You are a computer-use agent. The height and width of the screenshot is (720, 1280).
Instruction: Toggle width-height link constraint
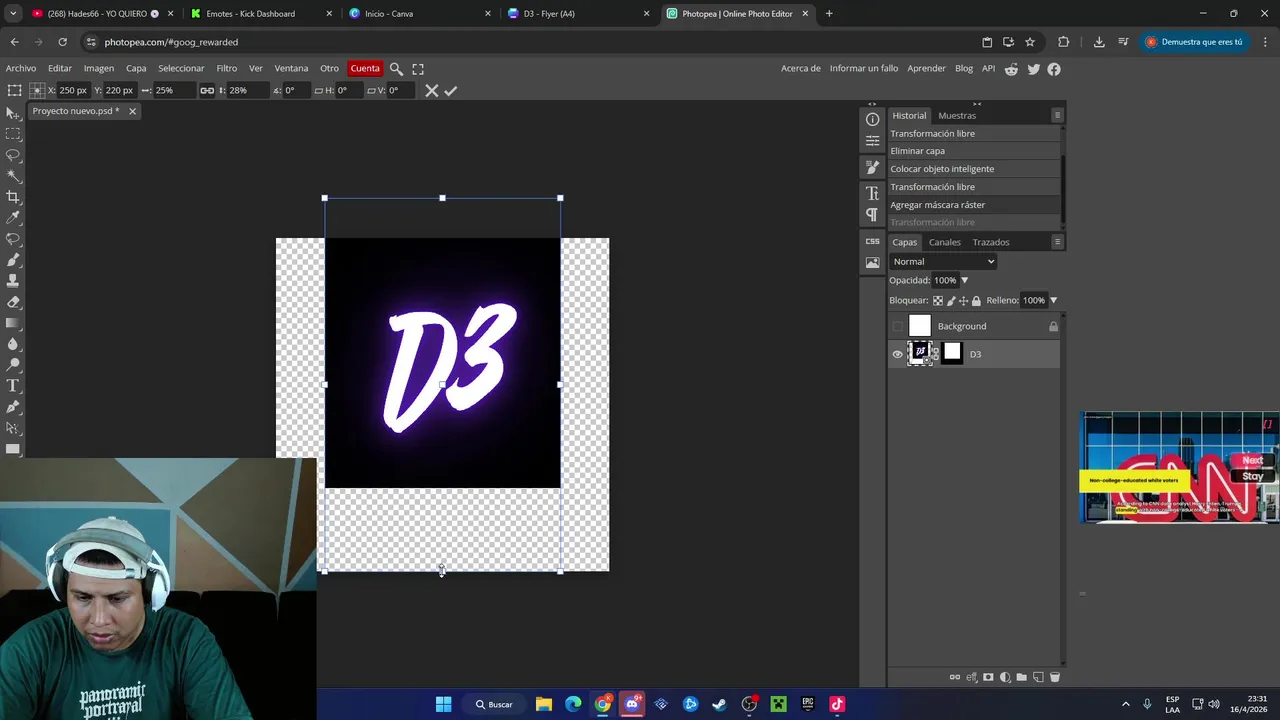coord(207,90)
